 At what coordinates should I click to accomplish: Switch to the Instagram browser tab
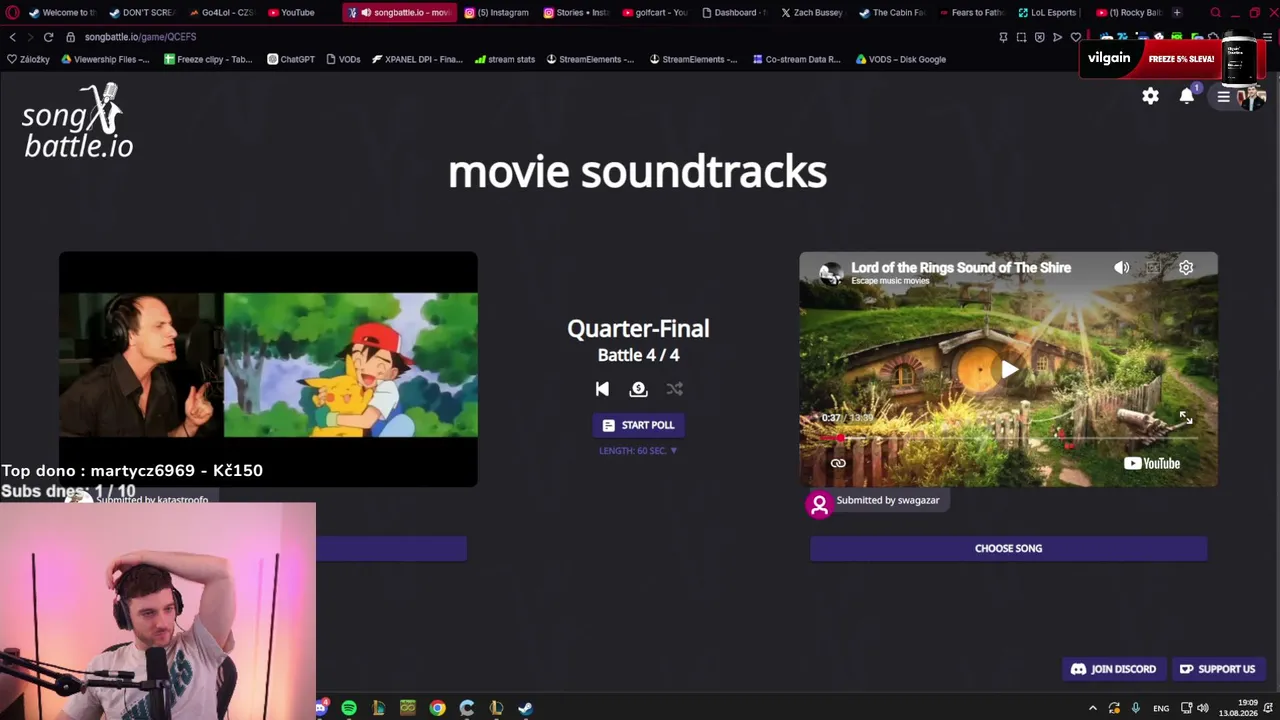point(497,13)
